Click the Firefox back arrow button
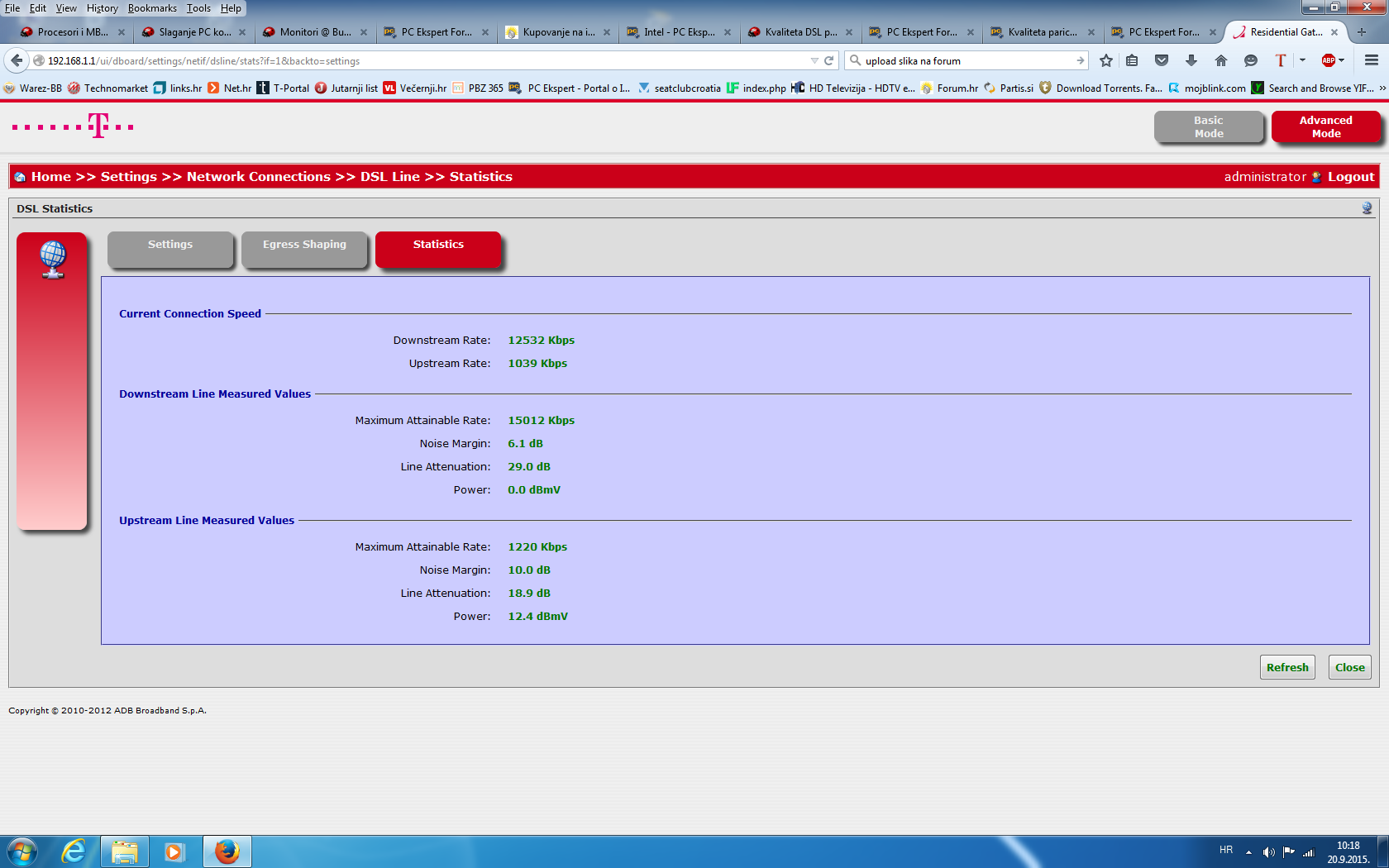Image resolution: width=1389 pixels, height=868 pixels. point(17,60)
